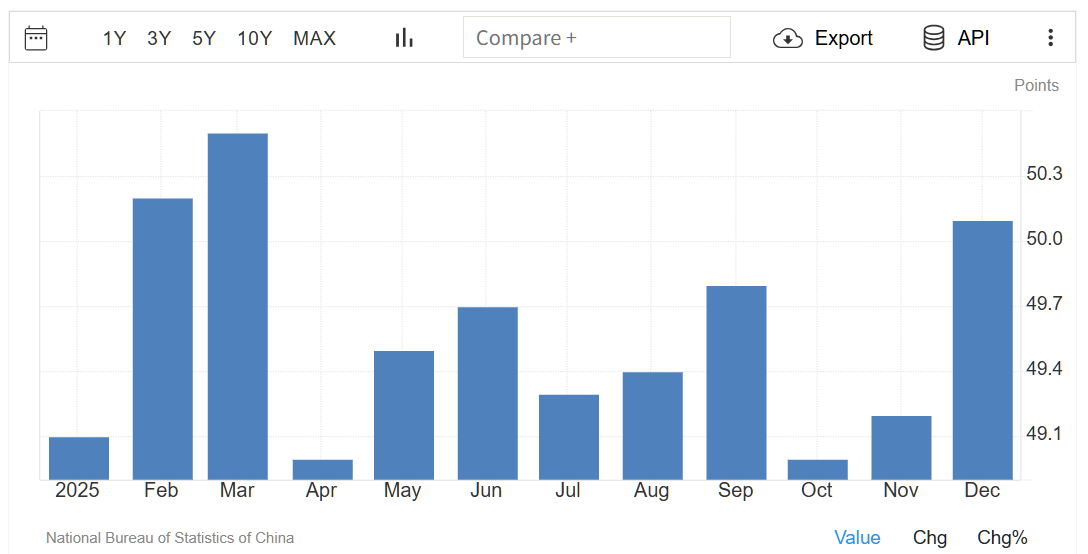Open the three-dot more options menu
Viewport: 1088px width, 554px height.
coord(1050,38)
